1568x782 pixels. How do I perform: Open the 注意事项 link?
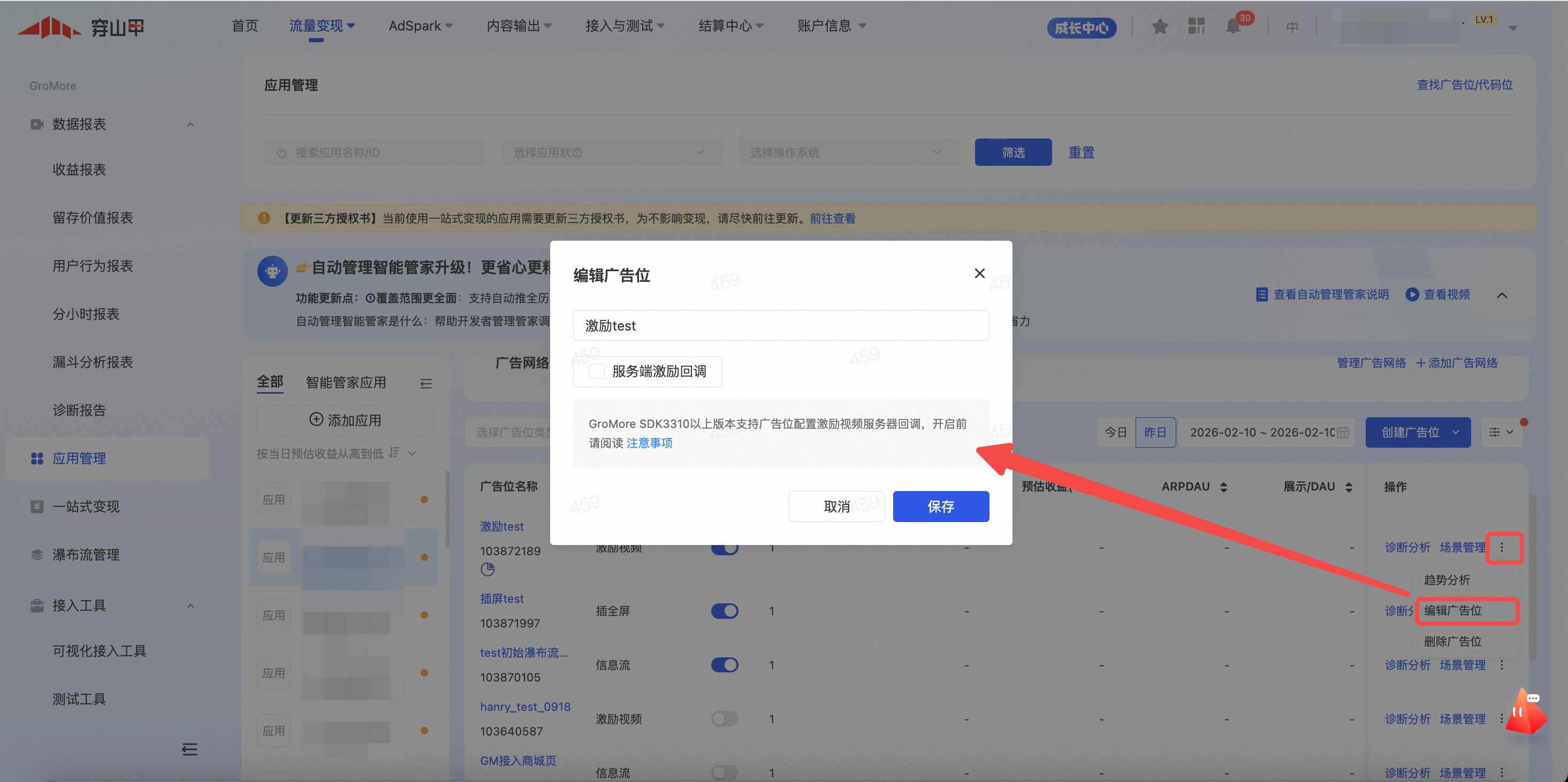[649, 443]
